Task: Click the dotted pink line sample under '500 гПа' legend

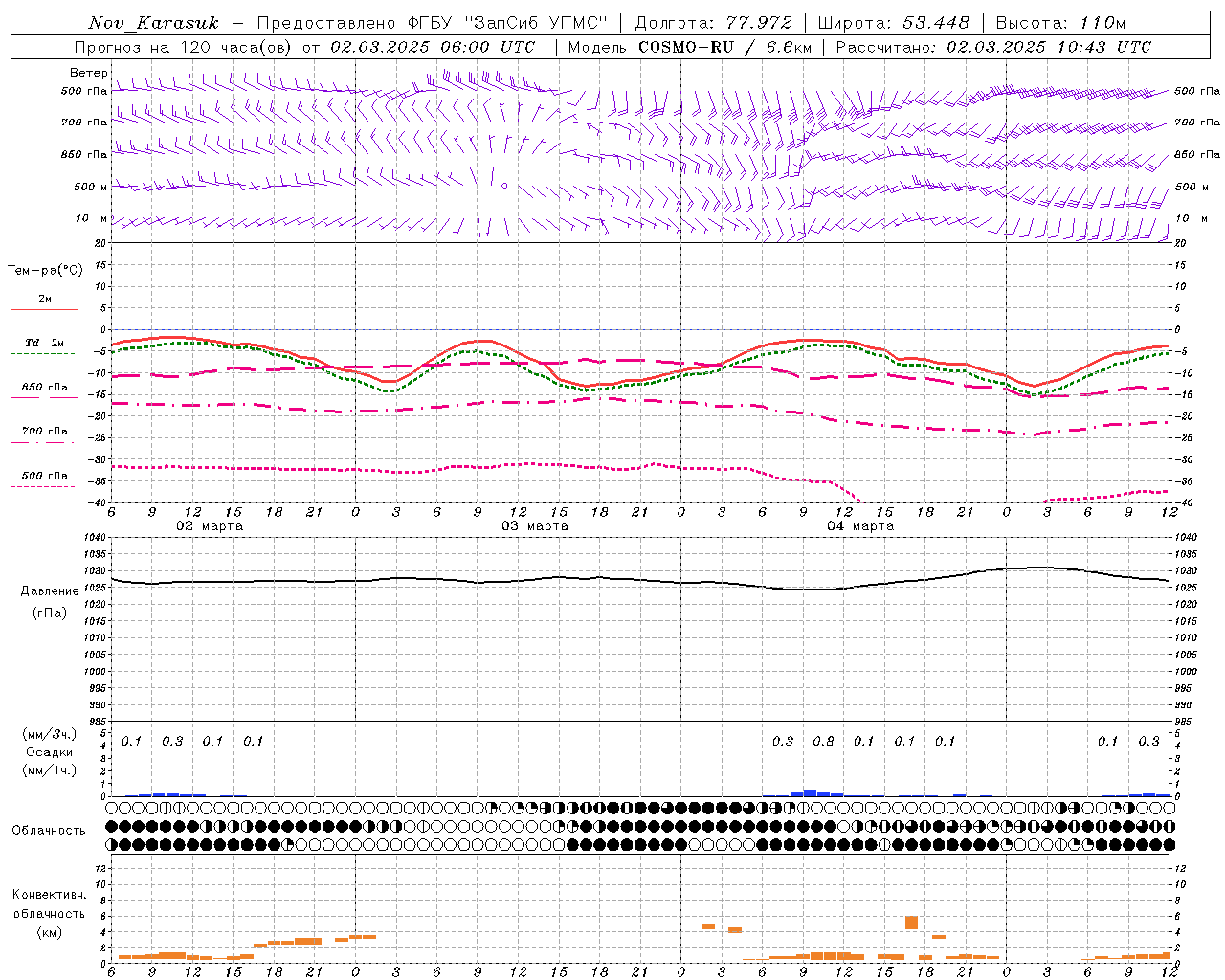Action: (x=42, y=486)
